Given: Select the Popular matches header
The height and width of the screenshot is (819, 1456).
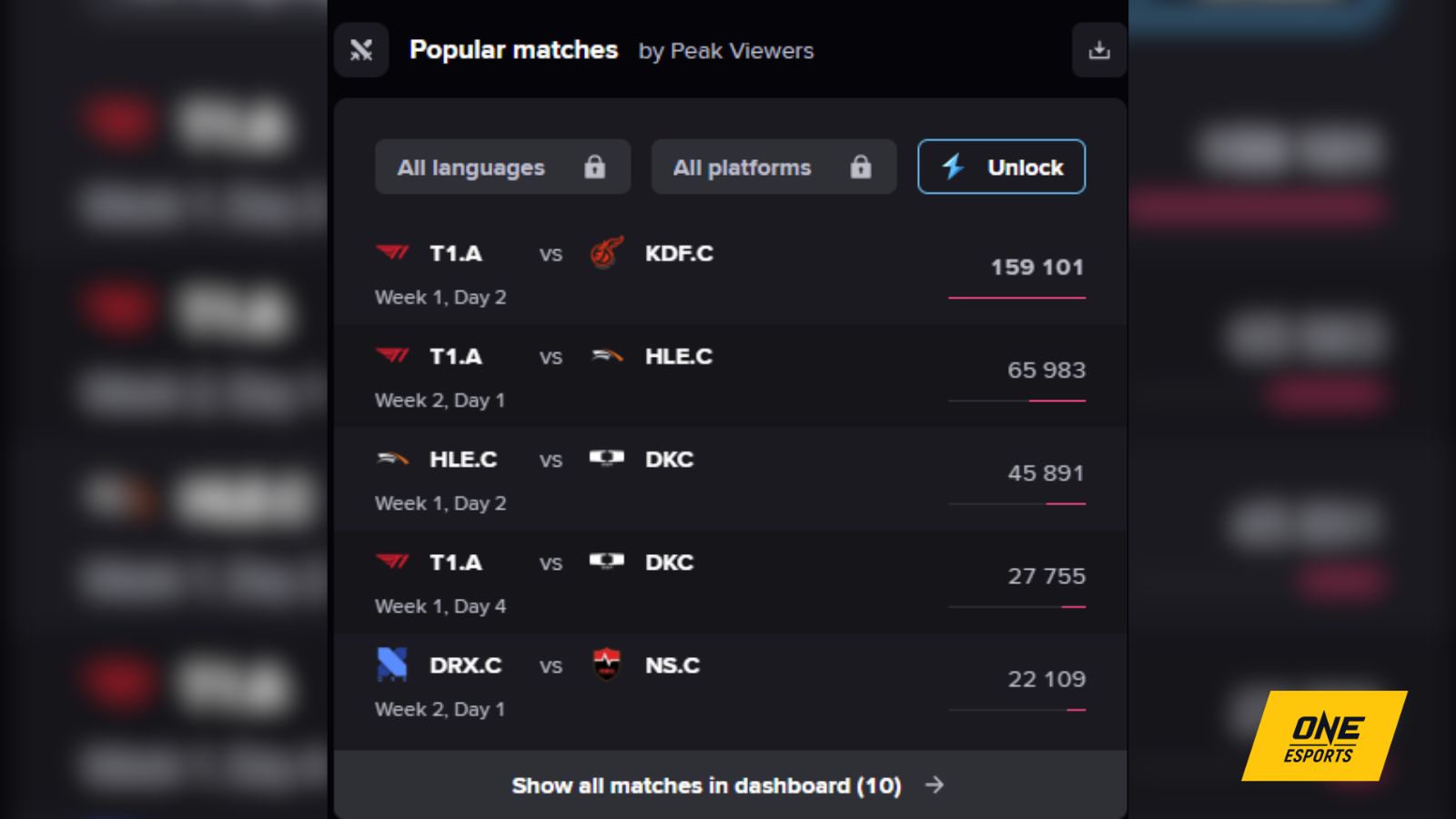Looking at the screenshot, I should tap(514, 51).
